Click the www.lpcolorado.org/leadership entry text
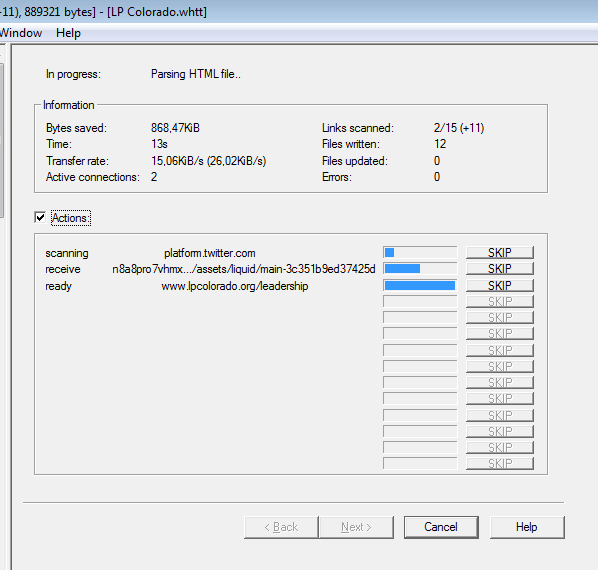This screenshot has width=598, height=570. click(235, 286)
